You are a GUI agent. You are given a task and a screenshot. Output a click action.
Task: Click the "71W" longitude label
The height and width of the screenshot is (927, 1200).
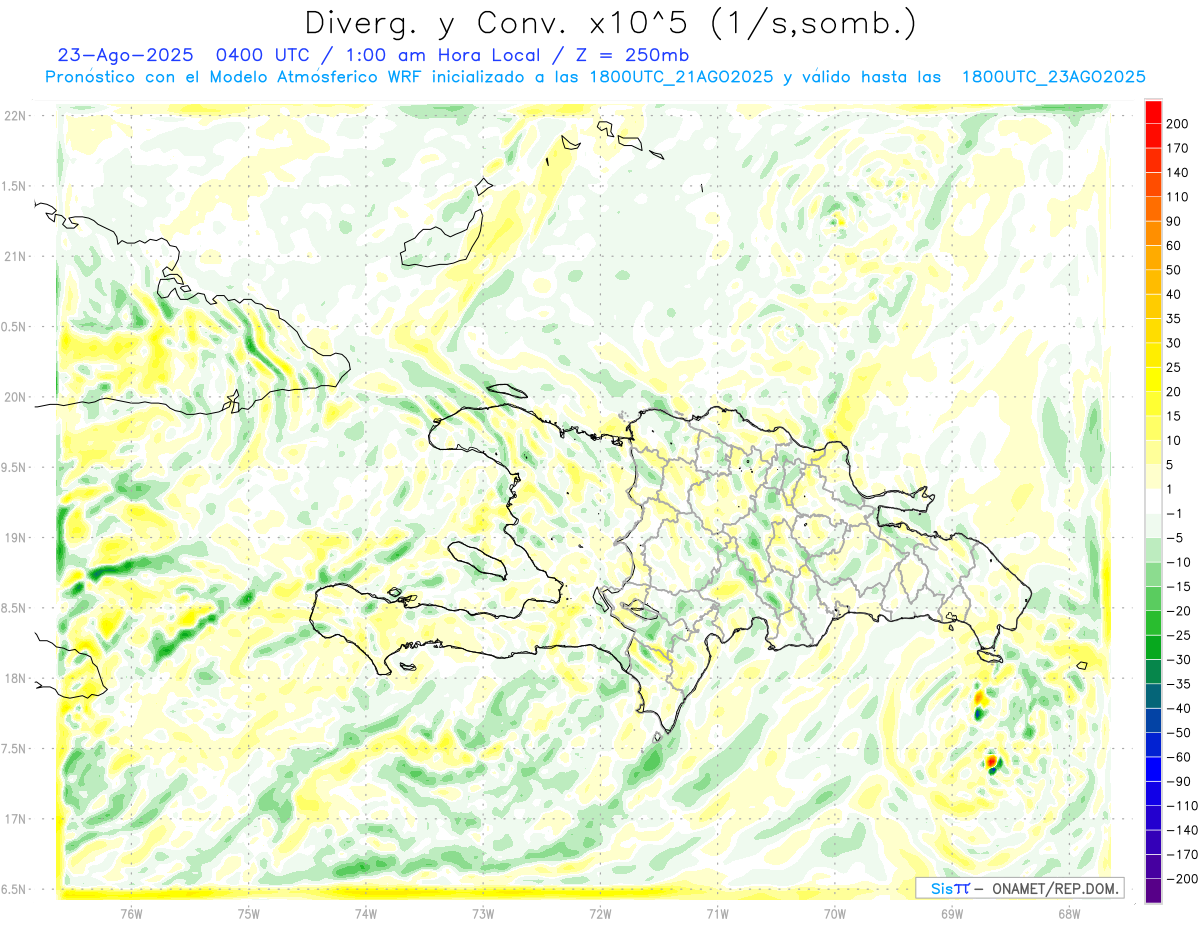717,913
